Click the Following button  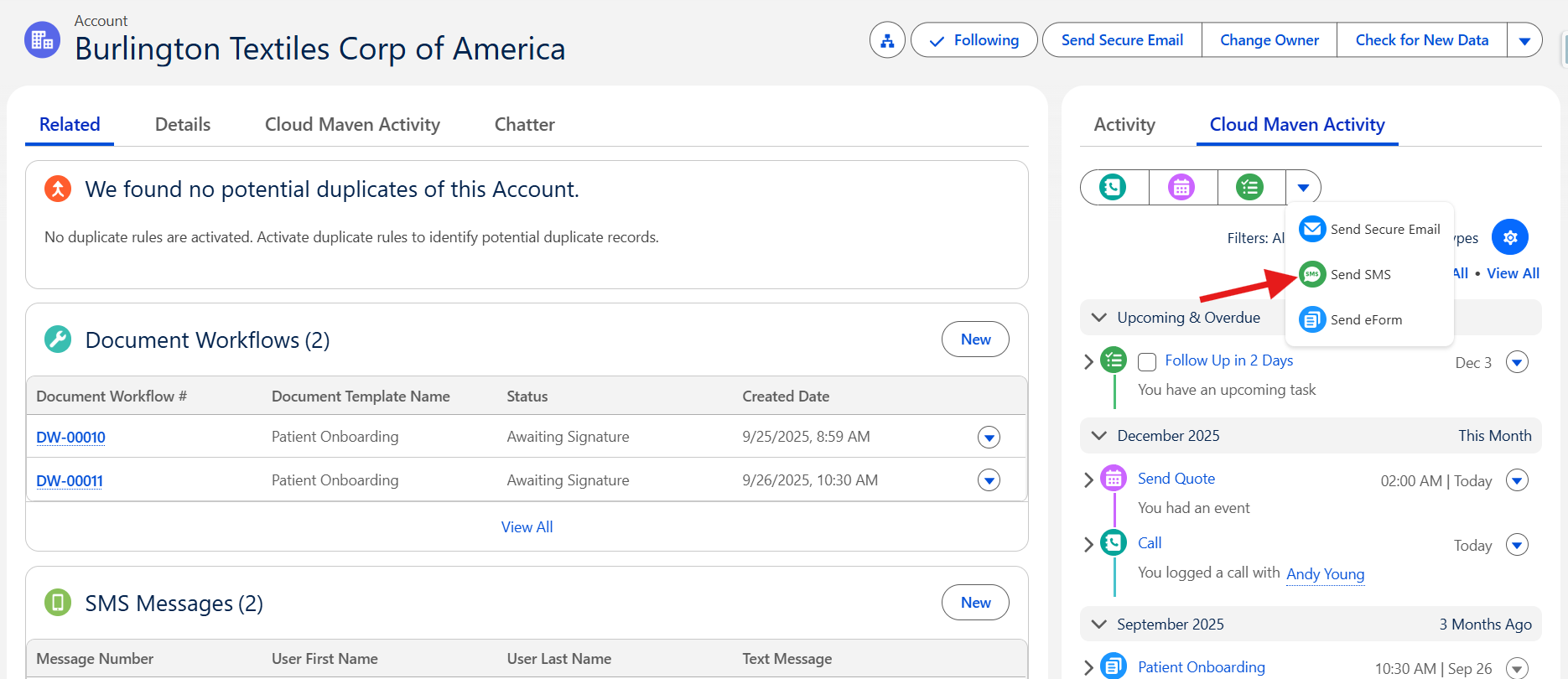point(974,40)
